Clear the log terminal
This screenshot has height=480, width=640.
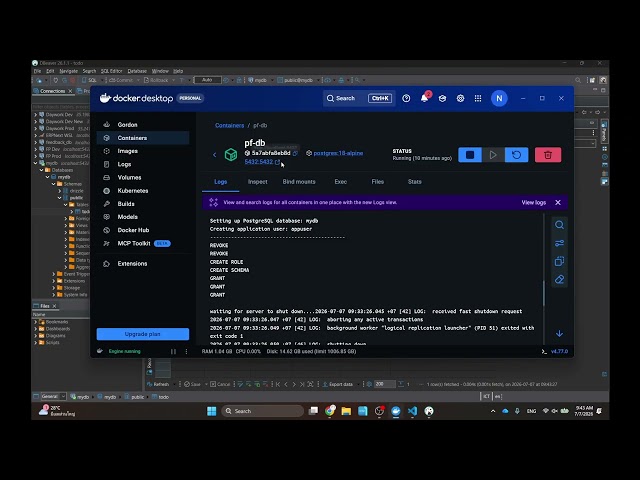tap(559, 280)
